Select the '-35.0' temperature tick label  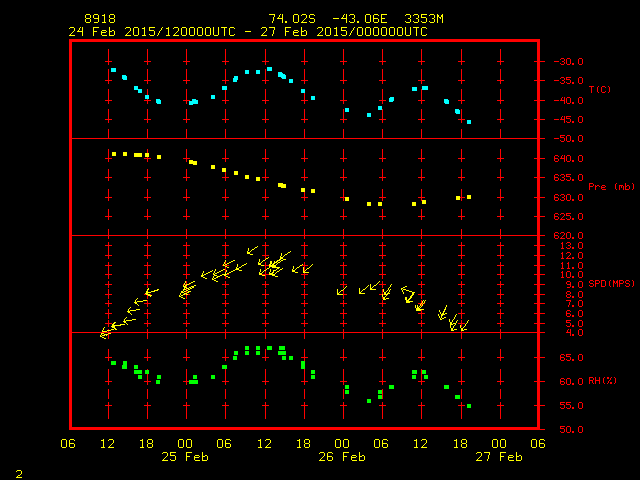[569, 81]
